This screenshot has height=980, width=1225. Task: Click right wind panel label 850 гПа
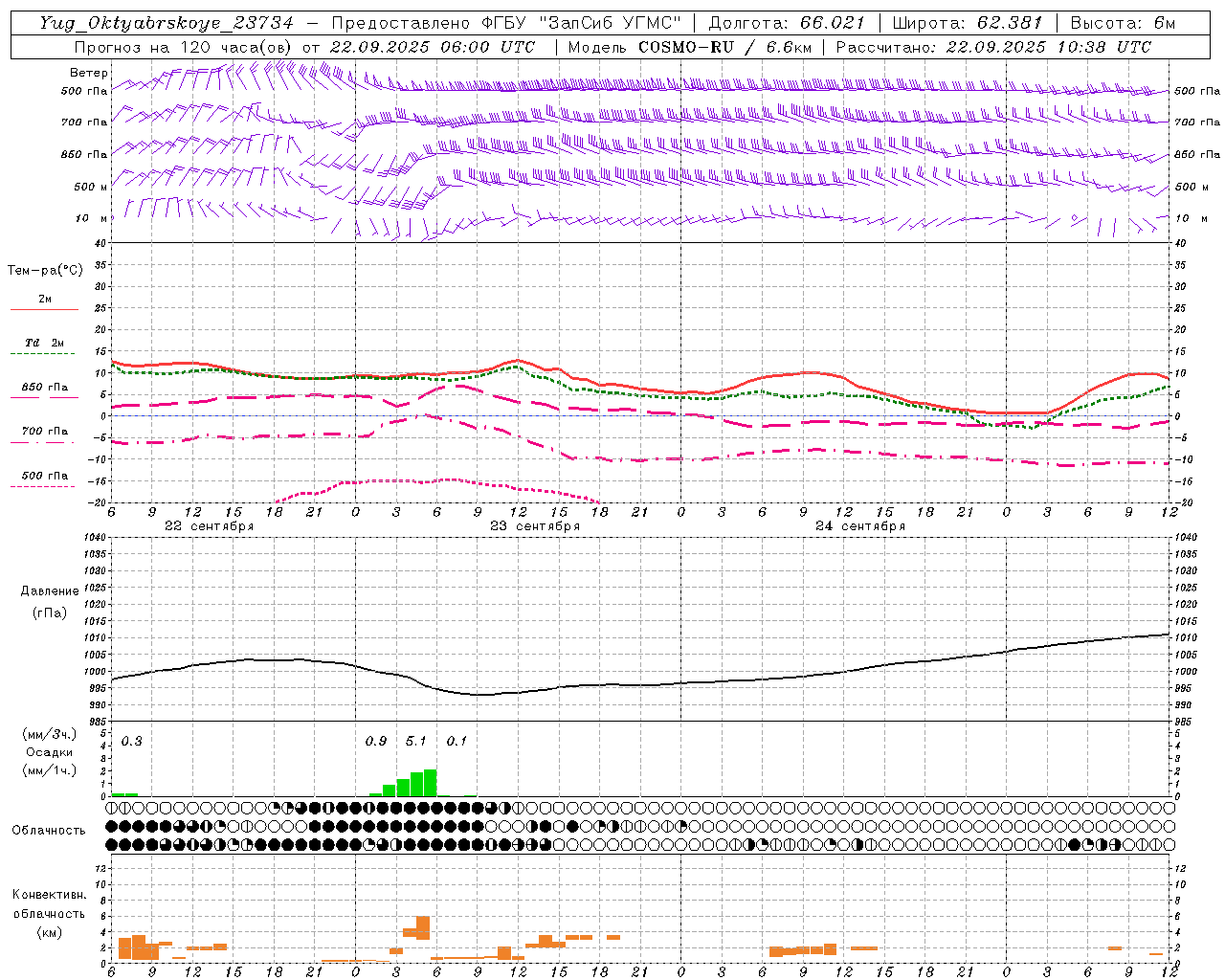point(1197,154)
